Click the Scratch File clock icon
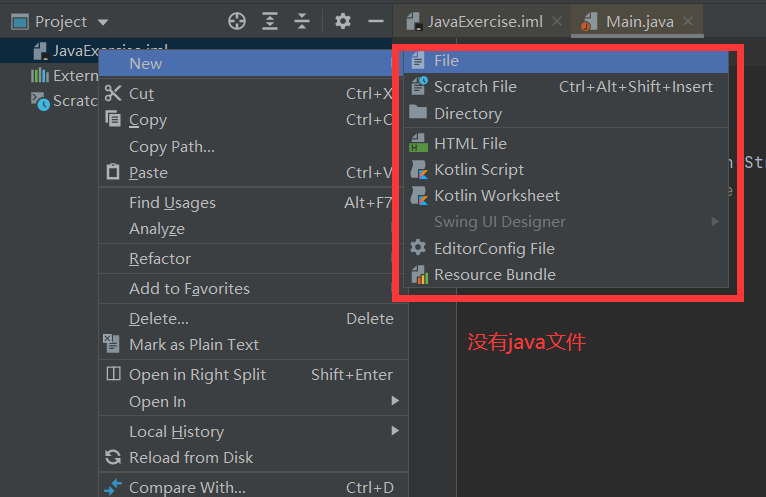Image resolution: width=766 pixels, height=497 pixels. 419,86
